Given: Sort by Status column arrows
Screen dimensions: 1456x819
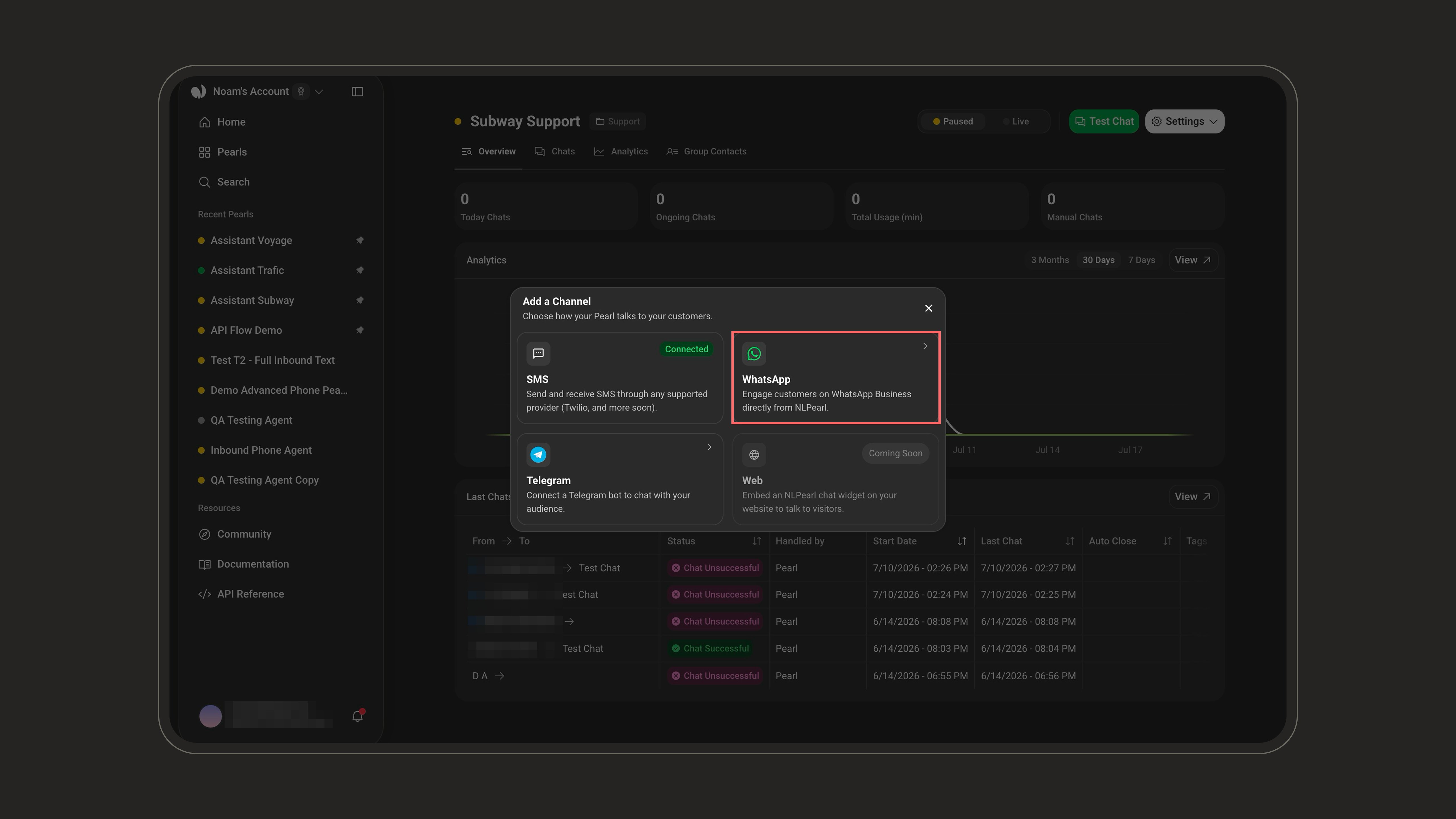Looking at the screenshot, I should click(756, 541).
